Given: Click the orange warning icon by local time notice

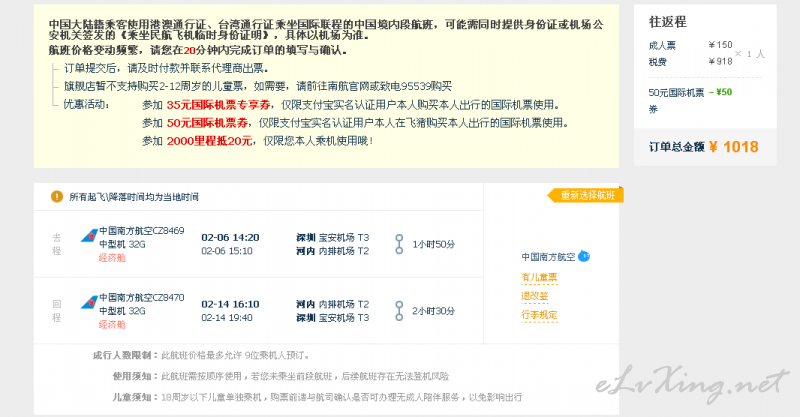Looking at the screenshot, I should pyautogui.click(x=57, y=197).
